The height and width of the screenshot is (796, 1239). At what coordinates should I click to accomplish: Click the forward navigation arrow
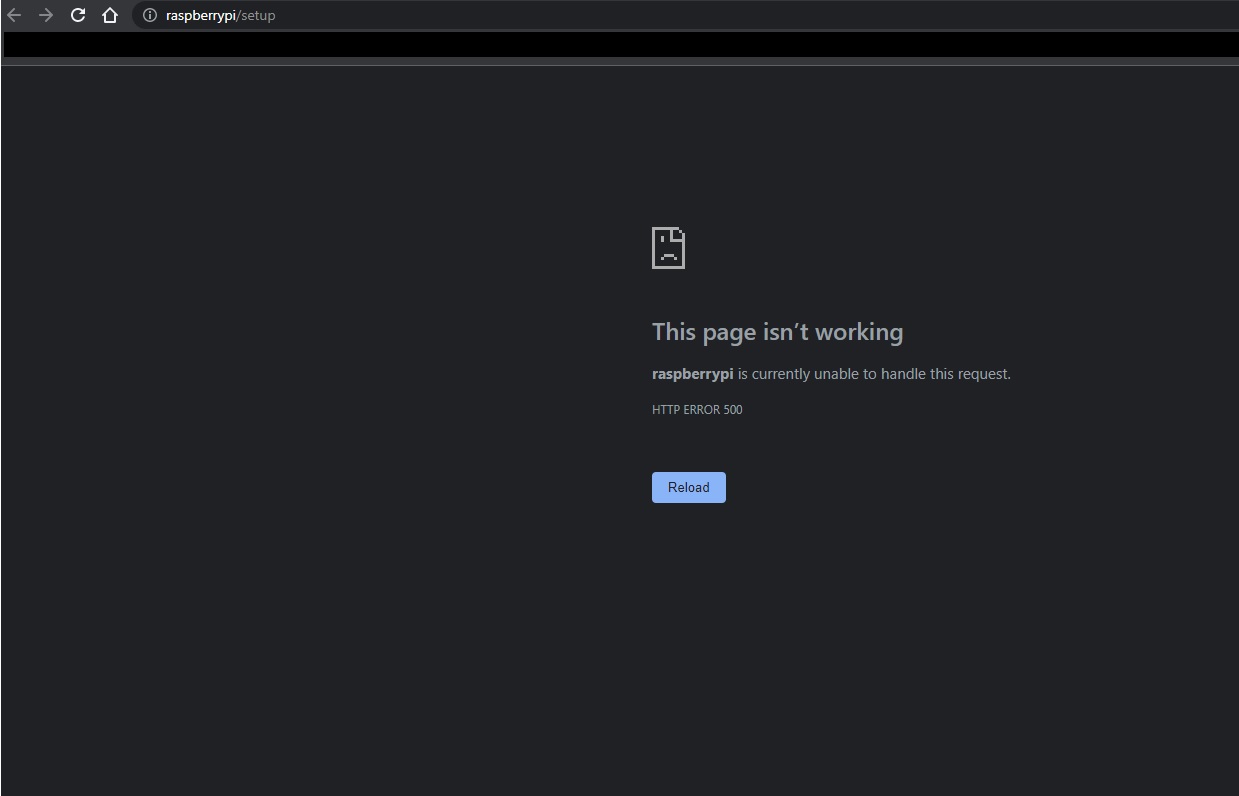pyautogui.click(x=46, y=15)
